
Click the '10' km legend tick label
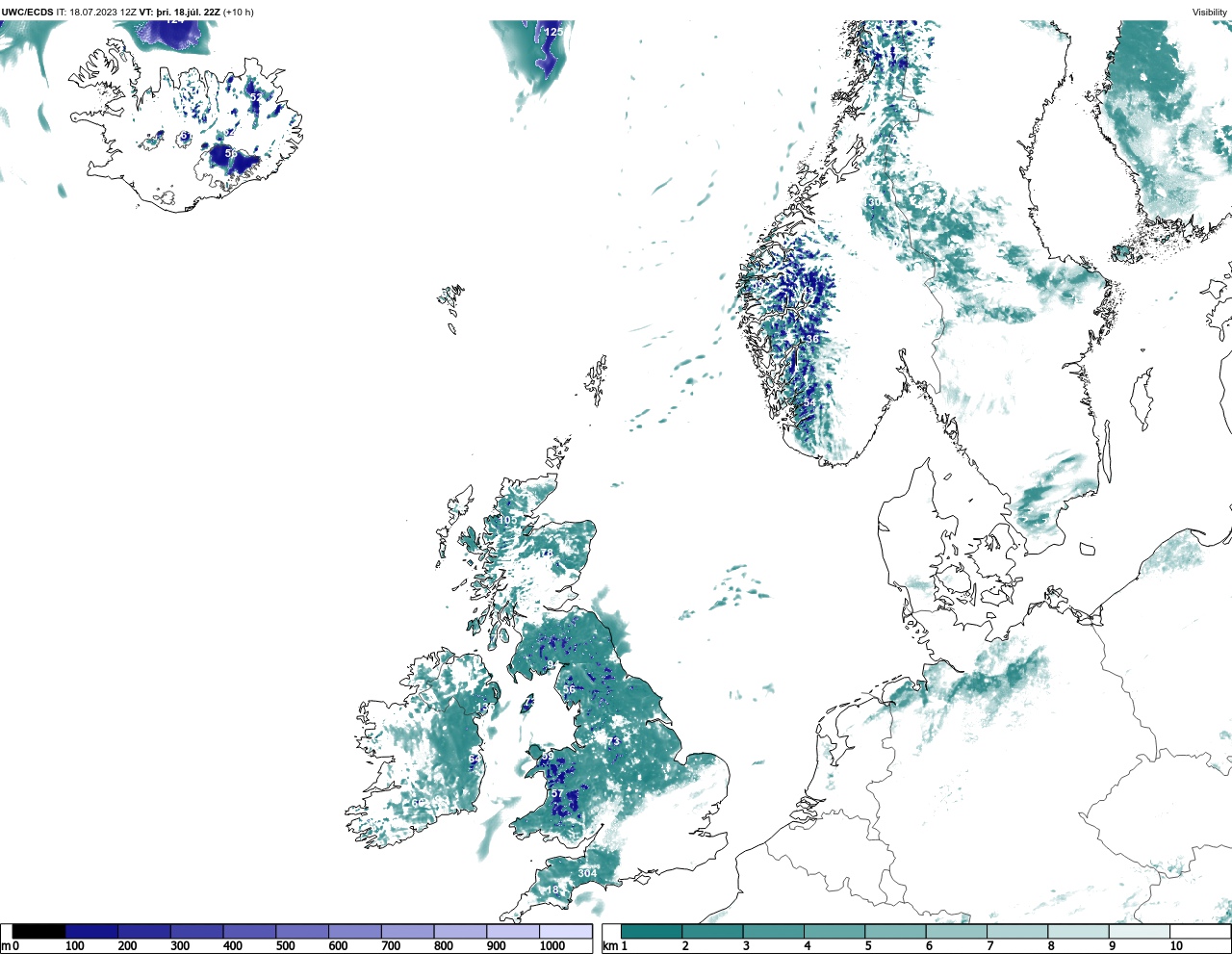click(x=1176, y=946)
